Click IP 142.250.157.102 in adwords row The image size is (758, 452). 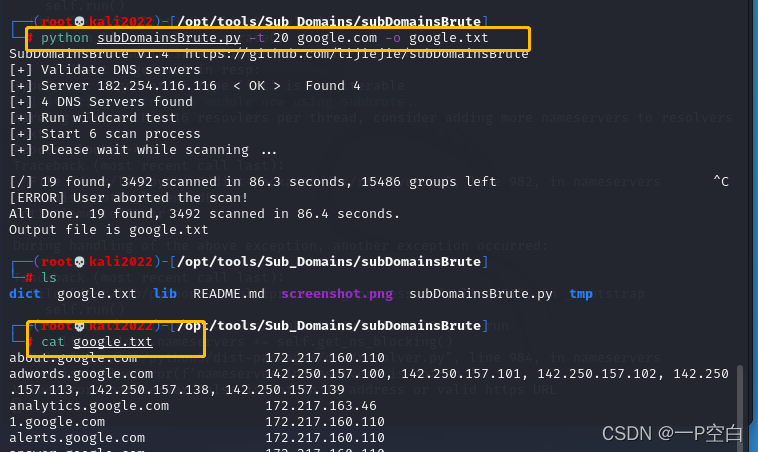(x=597, y=374)
